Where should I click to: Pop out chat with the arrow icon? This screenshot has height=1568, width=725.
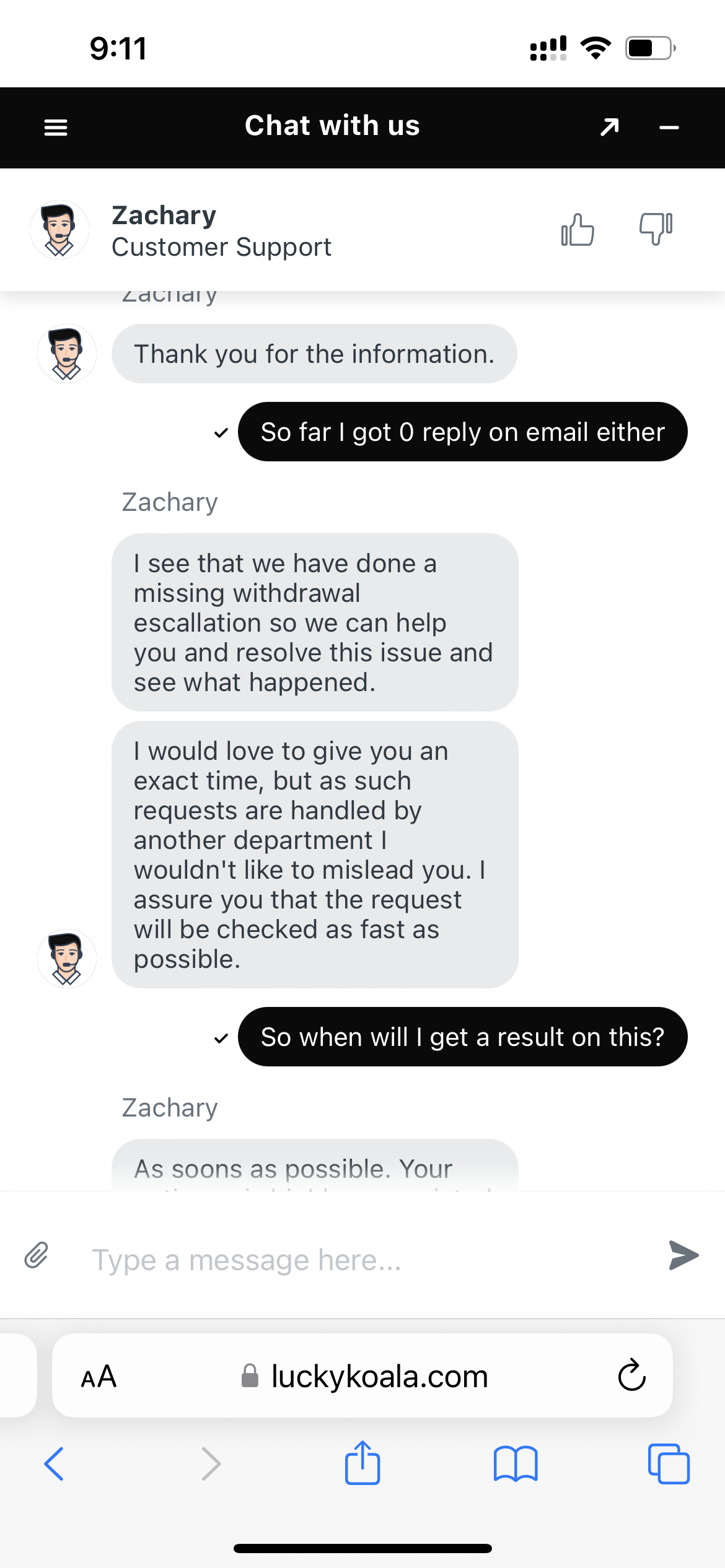610,127
